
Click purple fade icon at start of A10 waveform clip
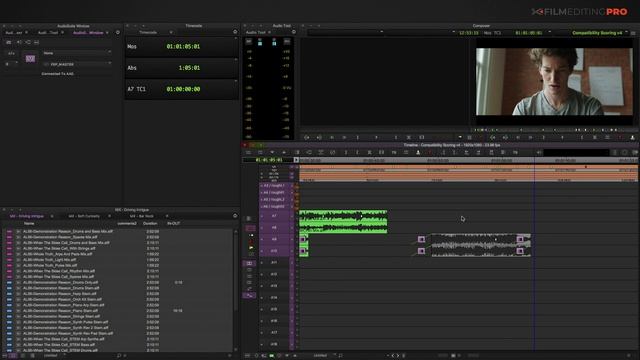(x=421, y=251)
